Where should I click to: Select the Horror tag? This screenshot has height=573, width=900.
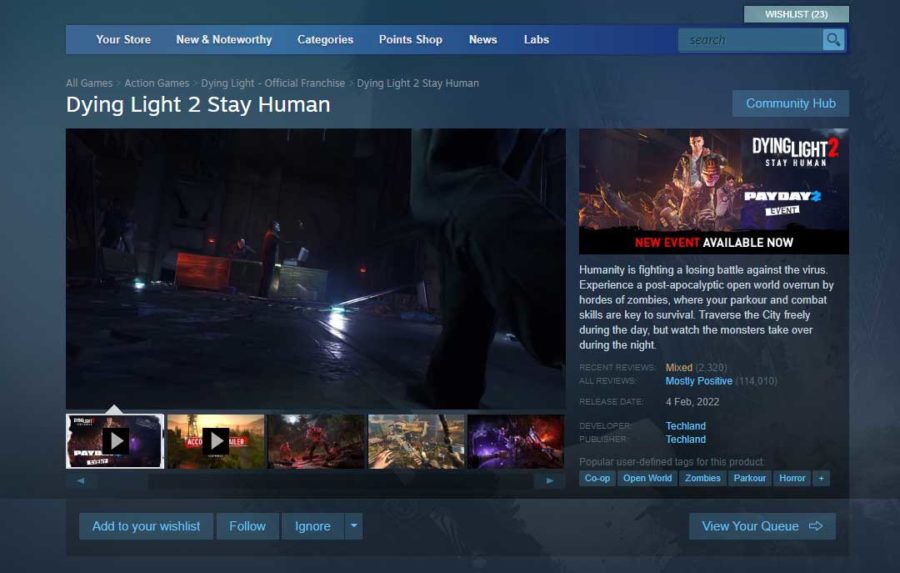coord(792,478)
